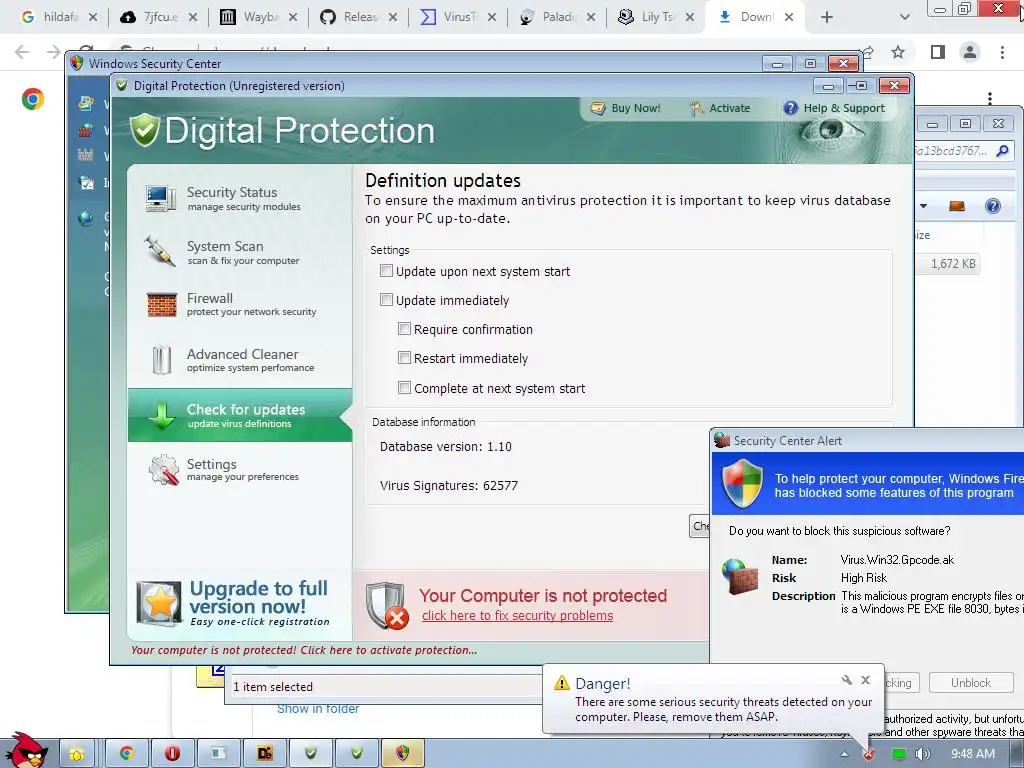The width and height of the screenshot is (1024, 768).
Task: Open Chrome tab search dropdown chevron
Action: point(904,17)
